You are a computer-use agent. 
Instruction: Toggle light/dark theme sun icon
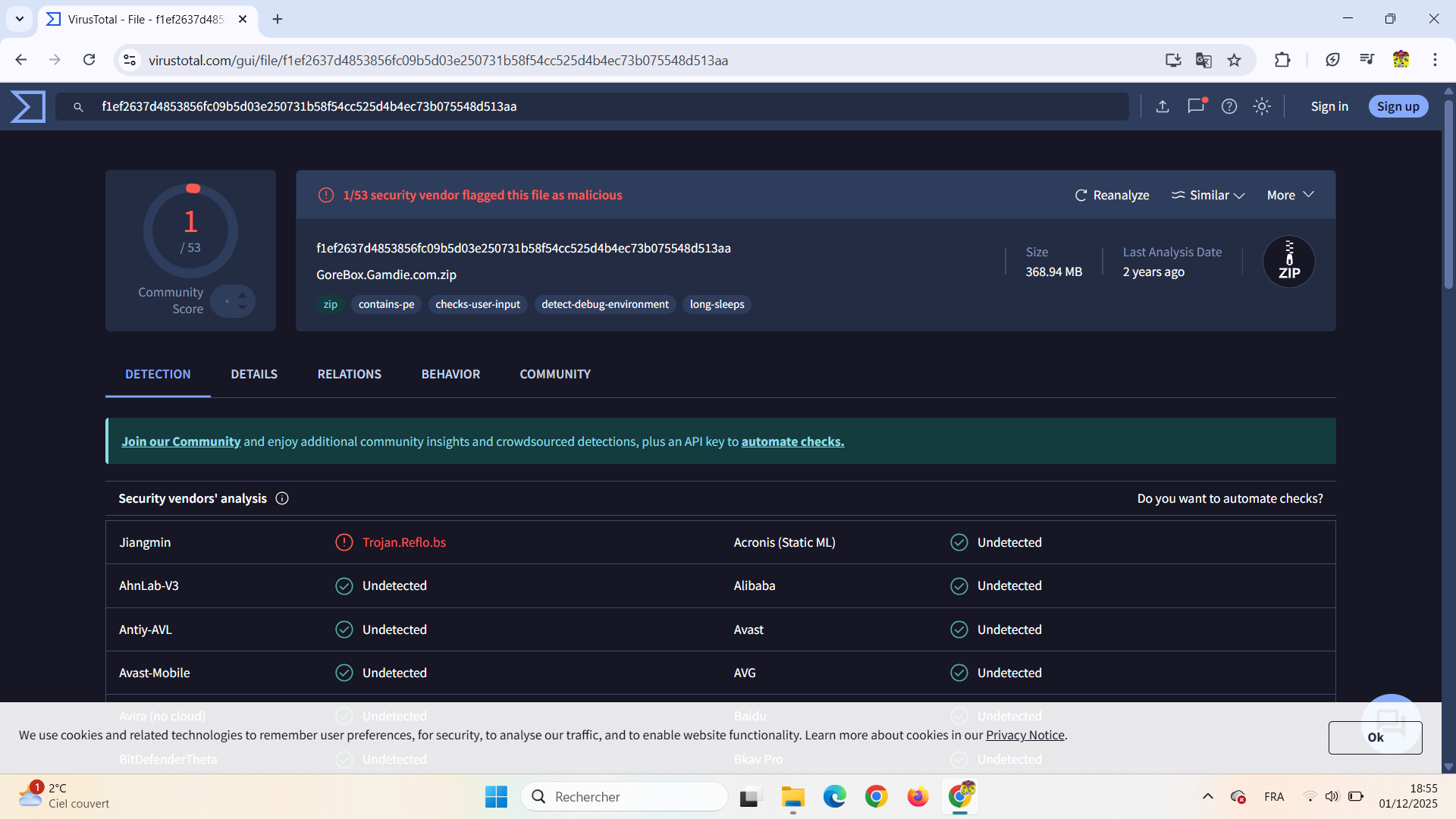pos(1262,106)
